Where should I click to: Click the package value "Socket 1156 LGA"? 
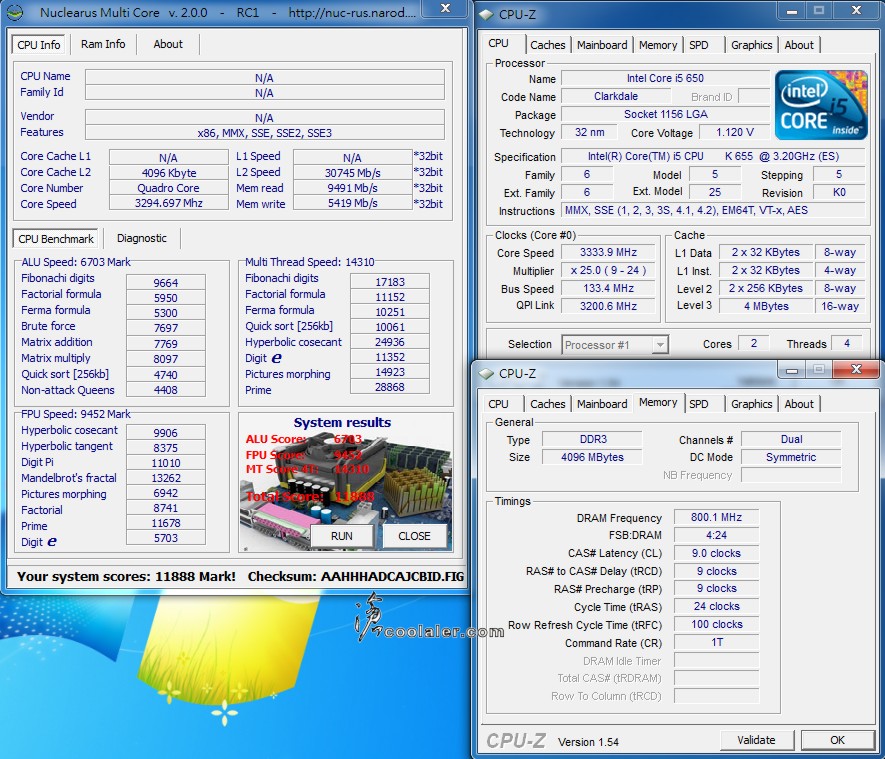pos(665,114)
